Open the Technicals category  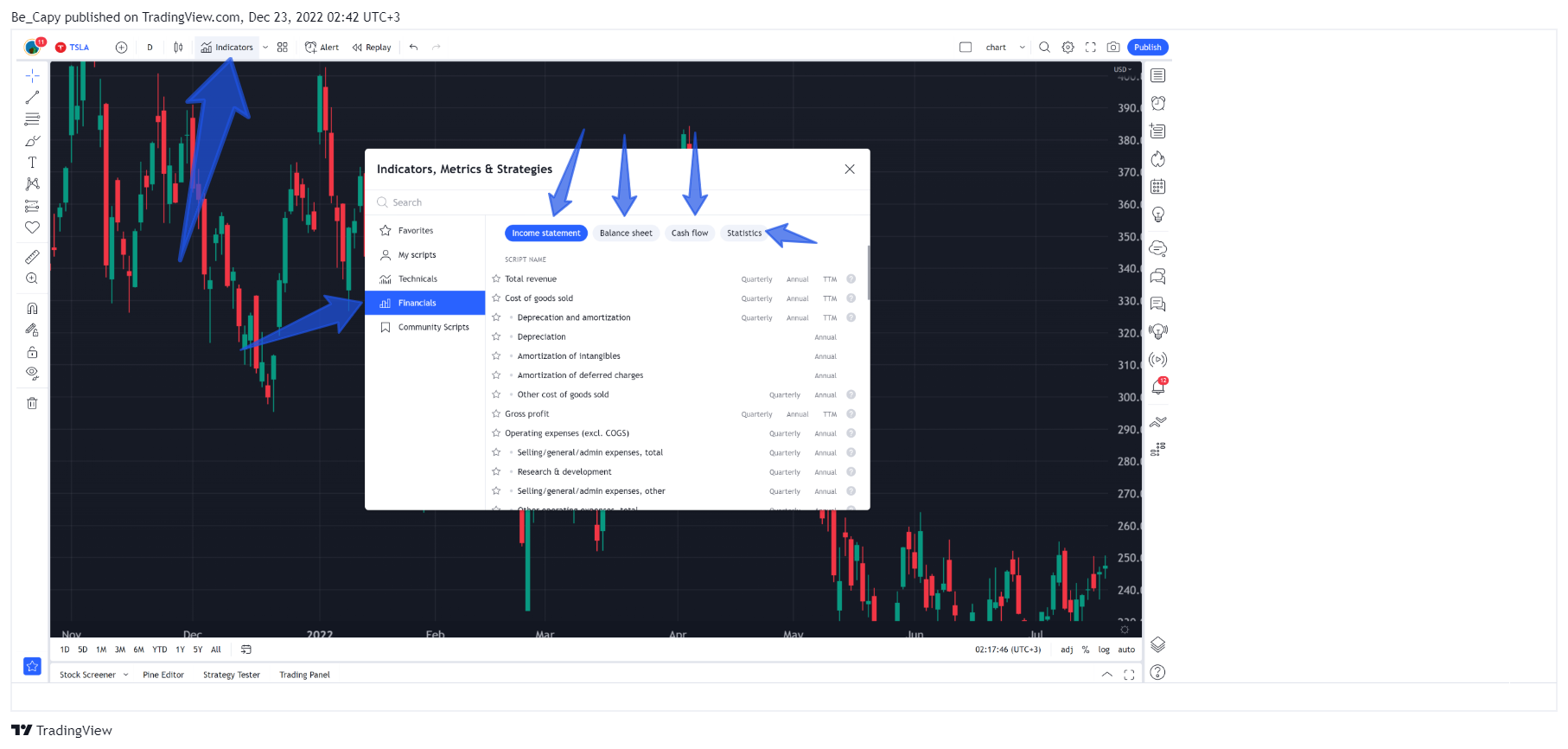click(424, 279)
